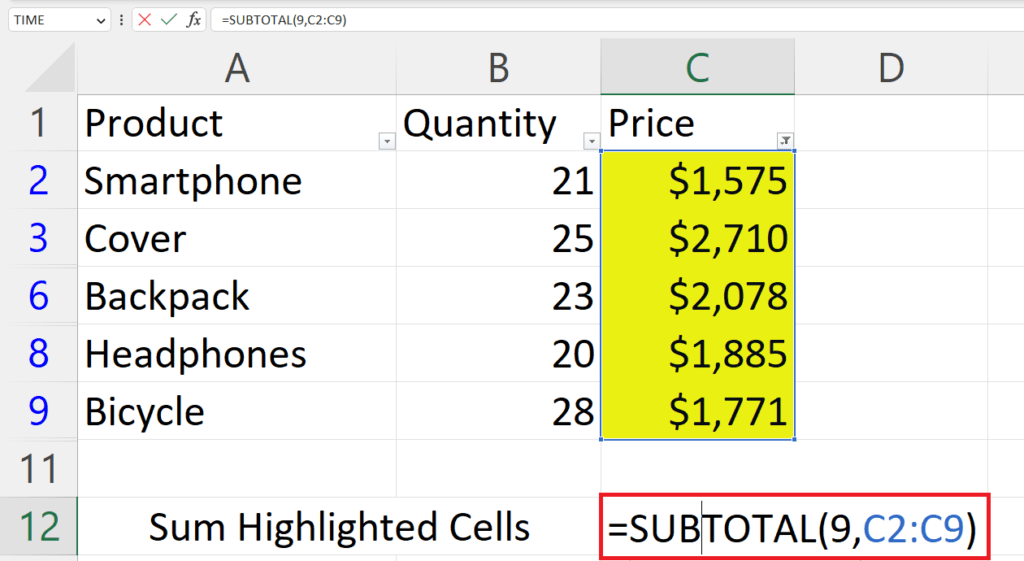Select row 8 header

[39, 353]
